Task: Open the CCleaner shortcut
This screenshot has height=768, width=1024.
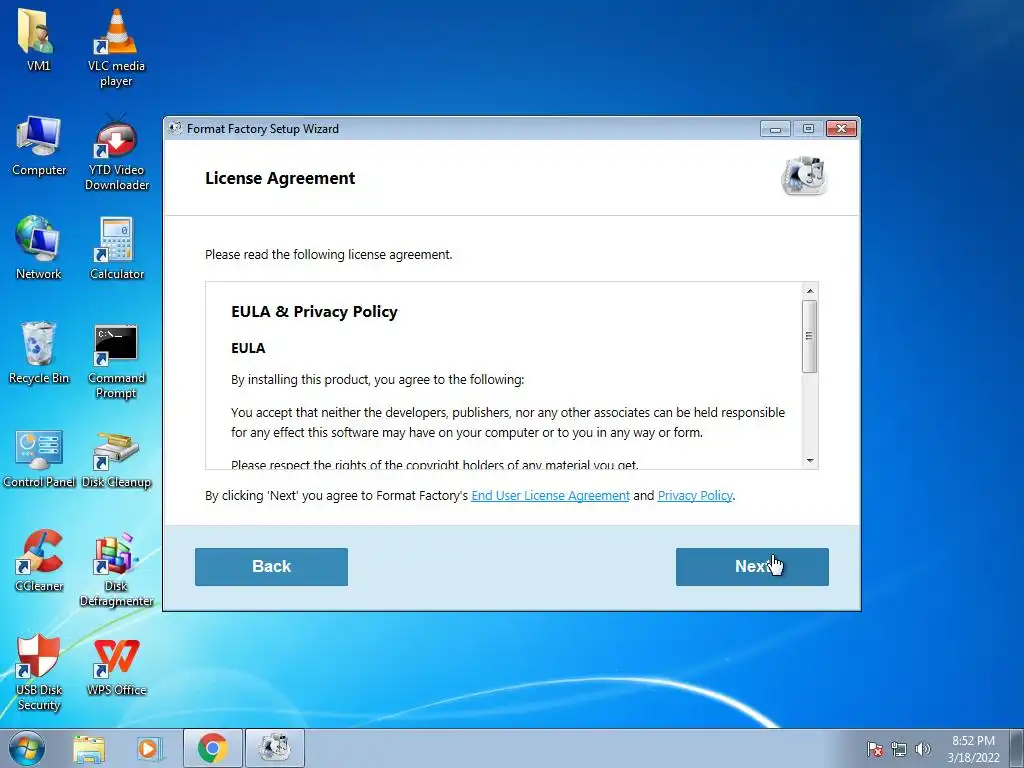Action: point(39,560)
